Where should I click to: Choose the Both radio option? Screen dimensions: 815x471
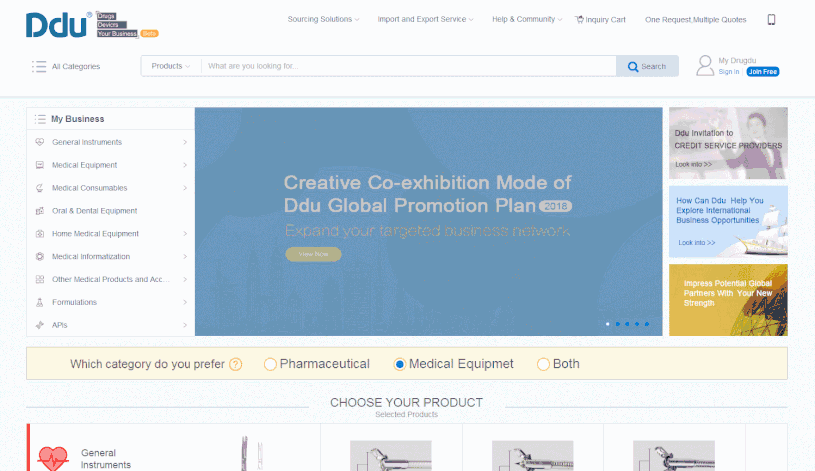pyautogui.click(x=544, y=364)
